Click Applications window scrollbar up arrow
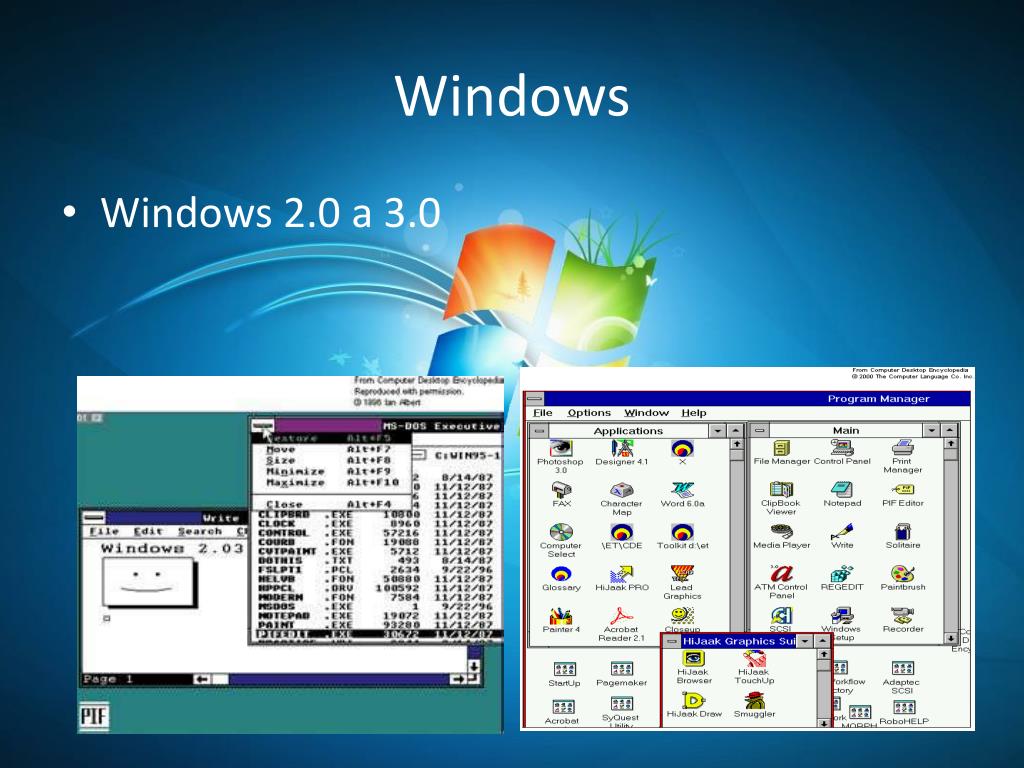Viewport: 1024px width, 768px height. 737,445
